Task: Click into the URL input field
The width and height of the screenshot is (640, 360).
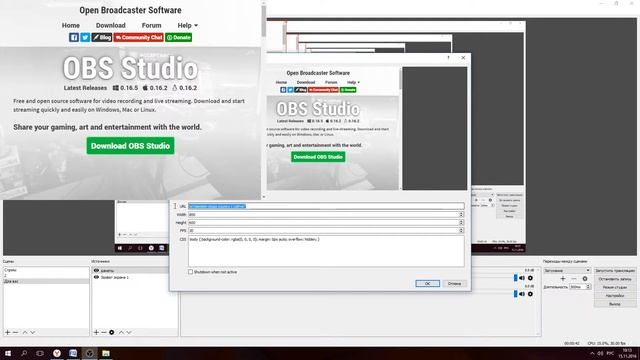Action: click(326, 206)
